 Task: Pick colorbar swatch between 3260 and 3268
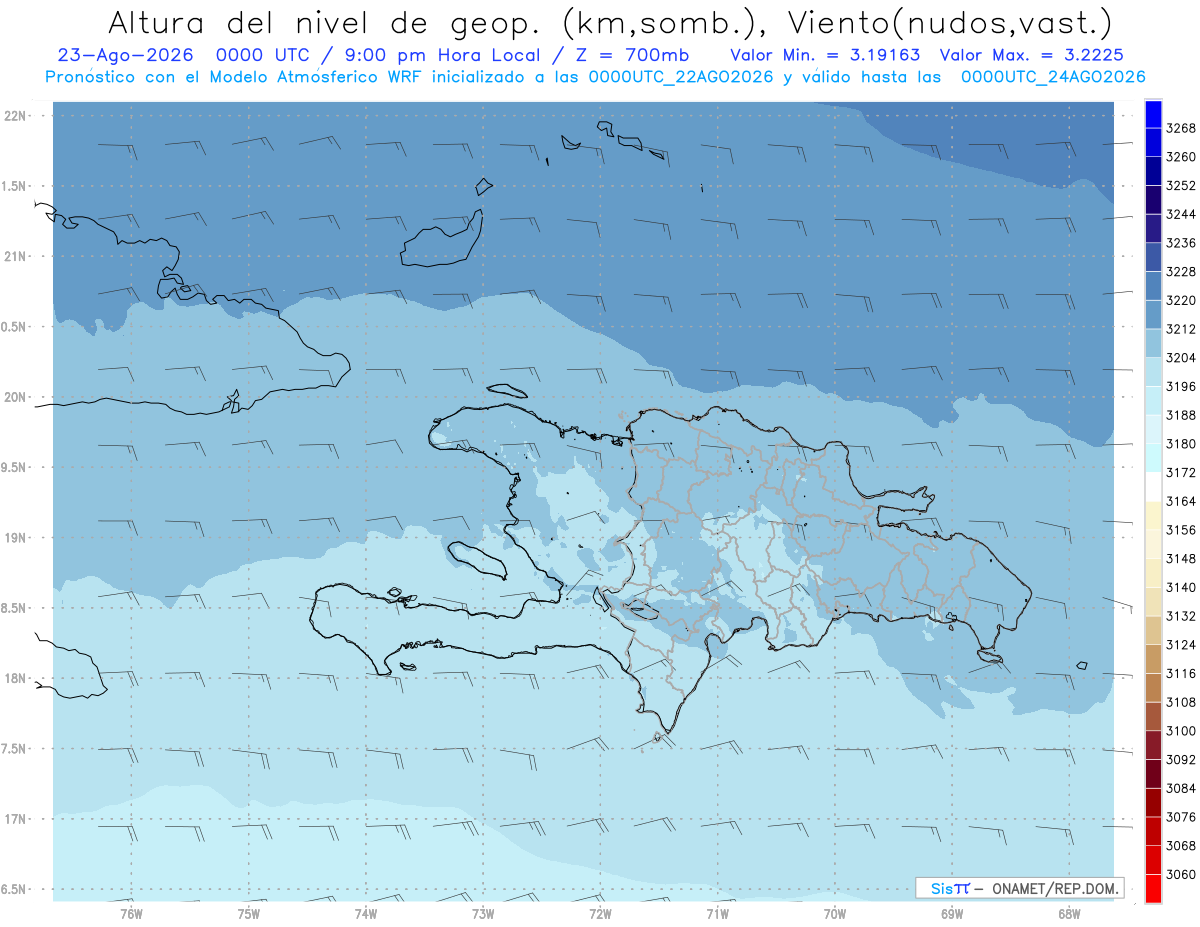1152,142
